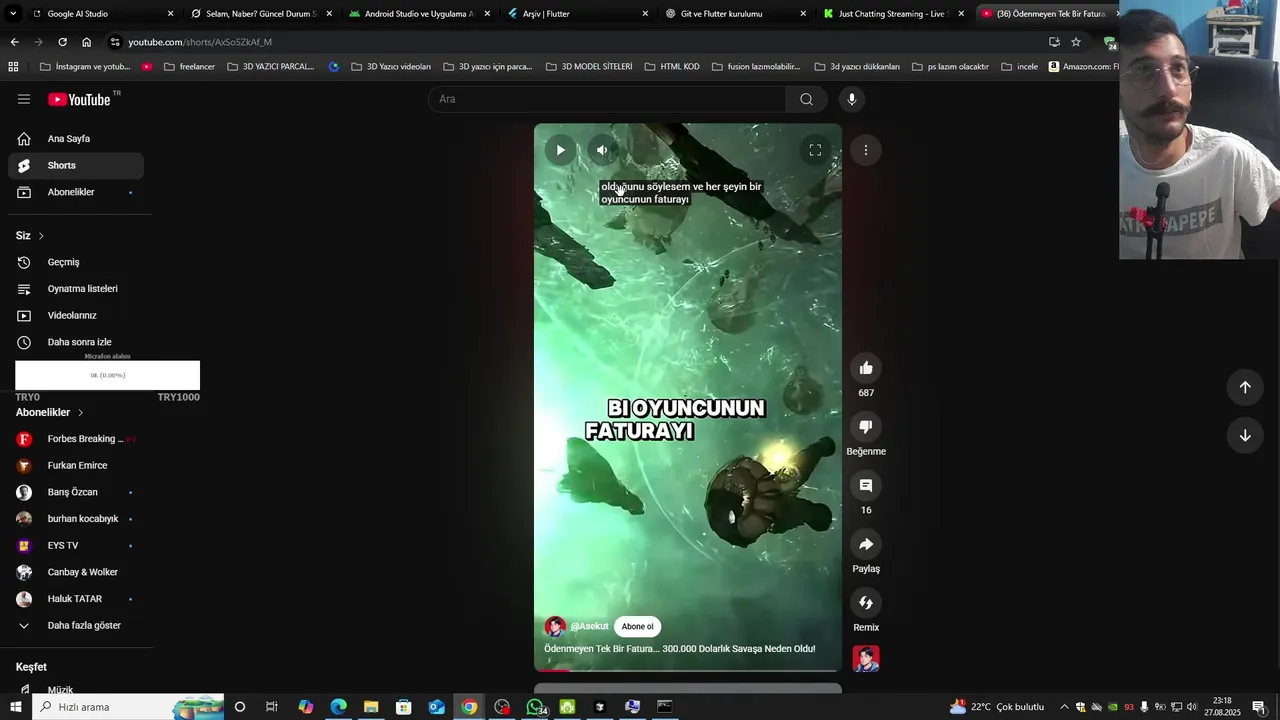Image resolution: width=1280 pixels, height=720 pixels.
Task: Like the Short with 687 likes
Action: coord(866,368)
